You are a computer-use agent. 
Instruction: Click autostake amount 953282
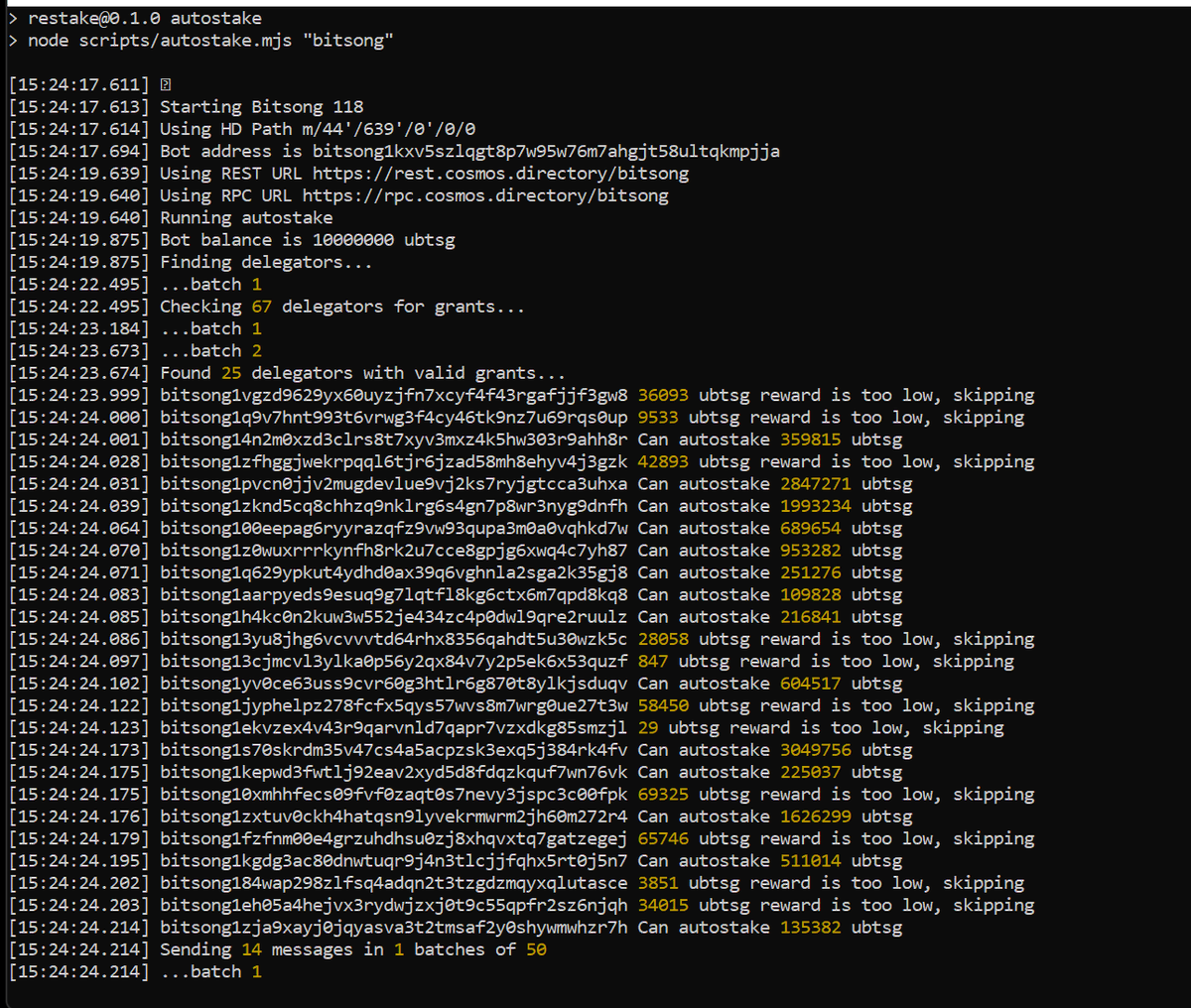(810, 551)
